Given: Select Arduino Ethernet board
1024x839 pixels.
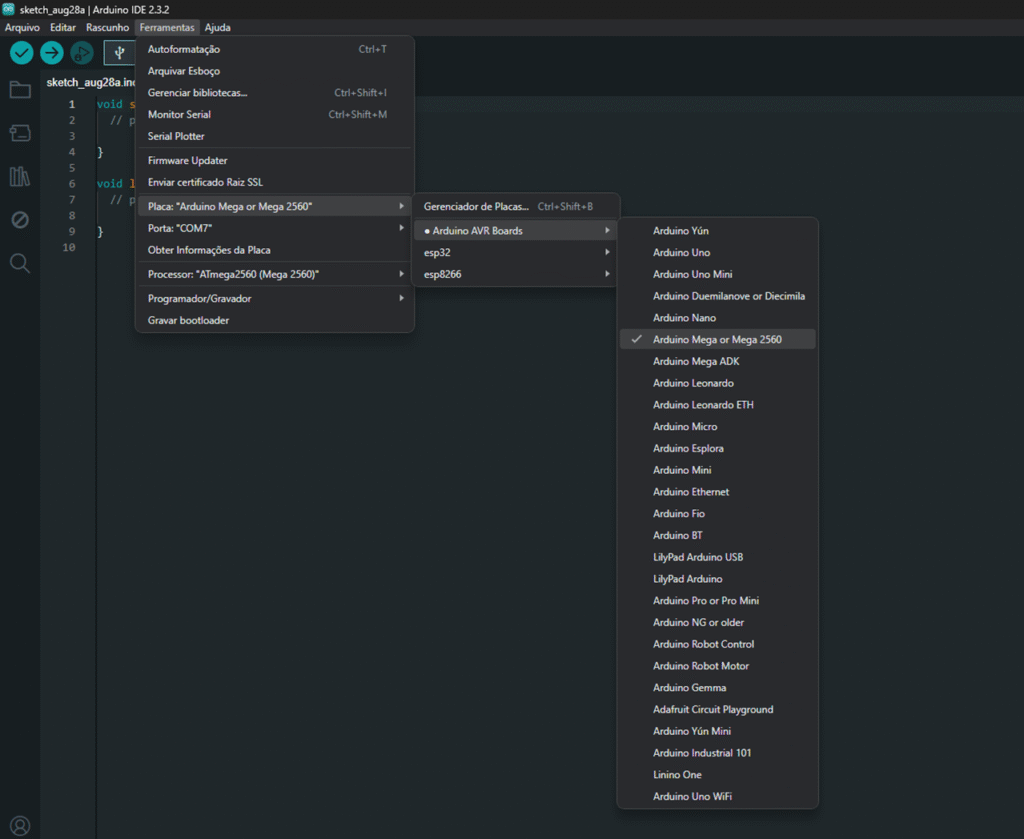Looking at the screenshot, I should point(718,492).
